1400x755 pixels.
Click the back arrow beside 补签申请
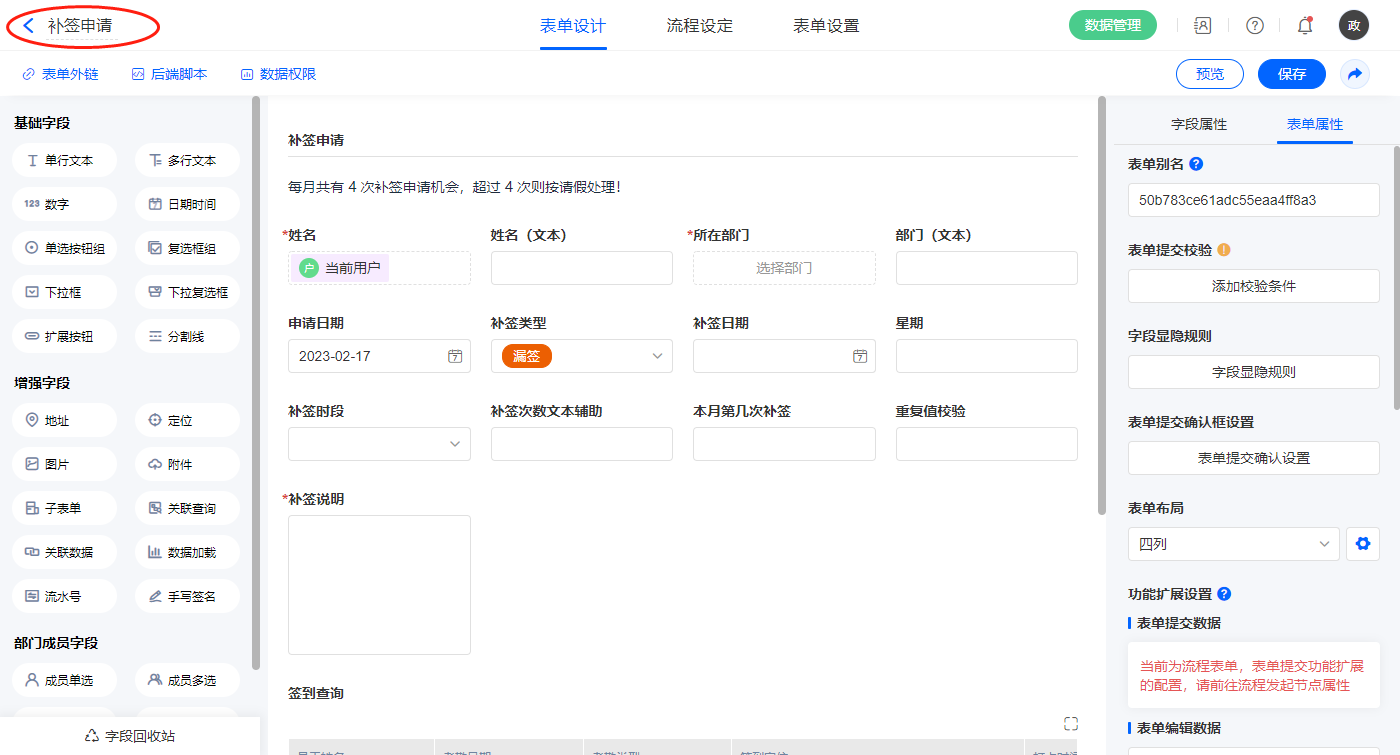click(x=29, y=26)
